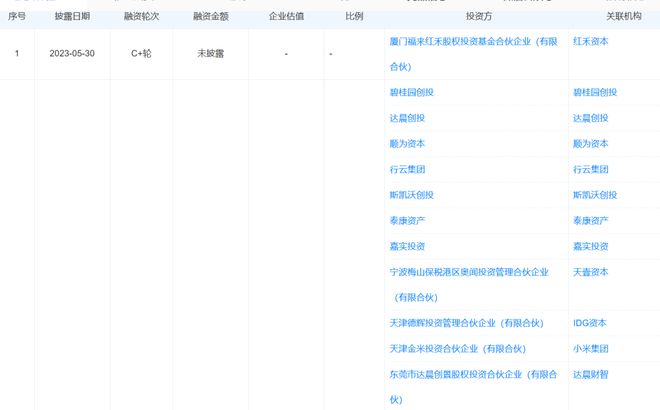This screenshot has height=410, width=660.
Task: Select the 序号 column header
Action: click(x=17, y=16)
